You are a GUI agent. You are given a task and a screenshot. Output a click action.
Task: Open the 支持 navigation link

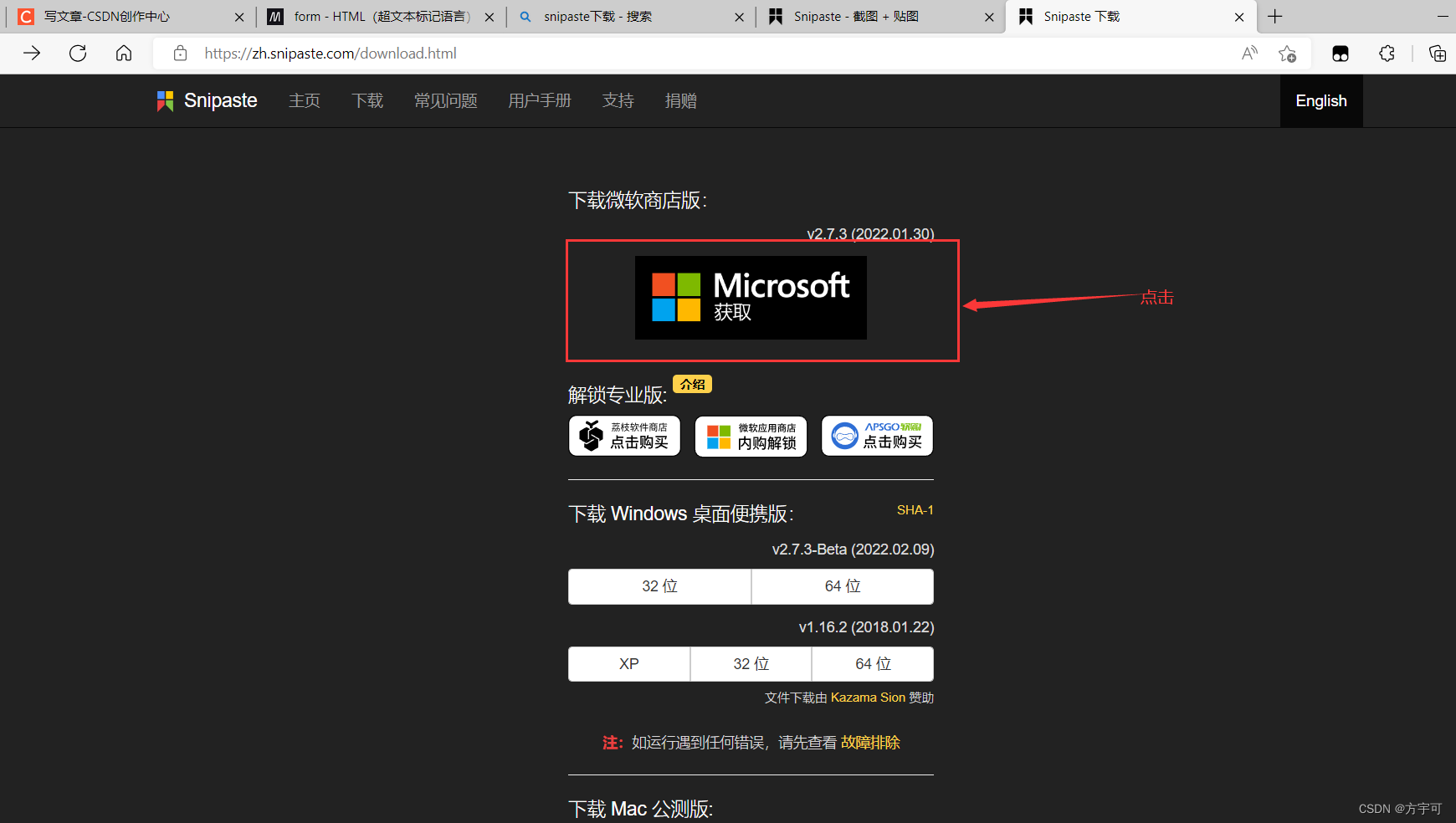point(618,101)
